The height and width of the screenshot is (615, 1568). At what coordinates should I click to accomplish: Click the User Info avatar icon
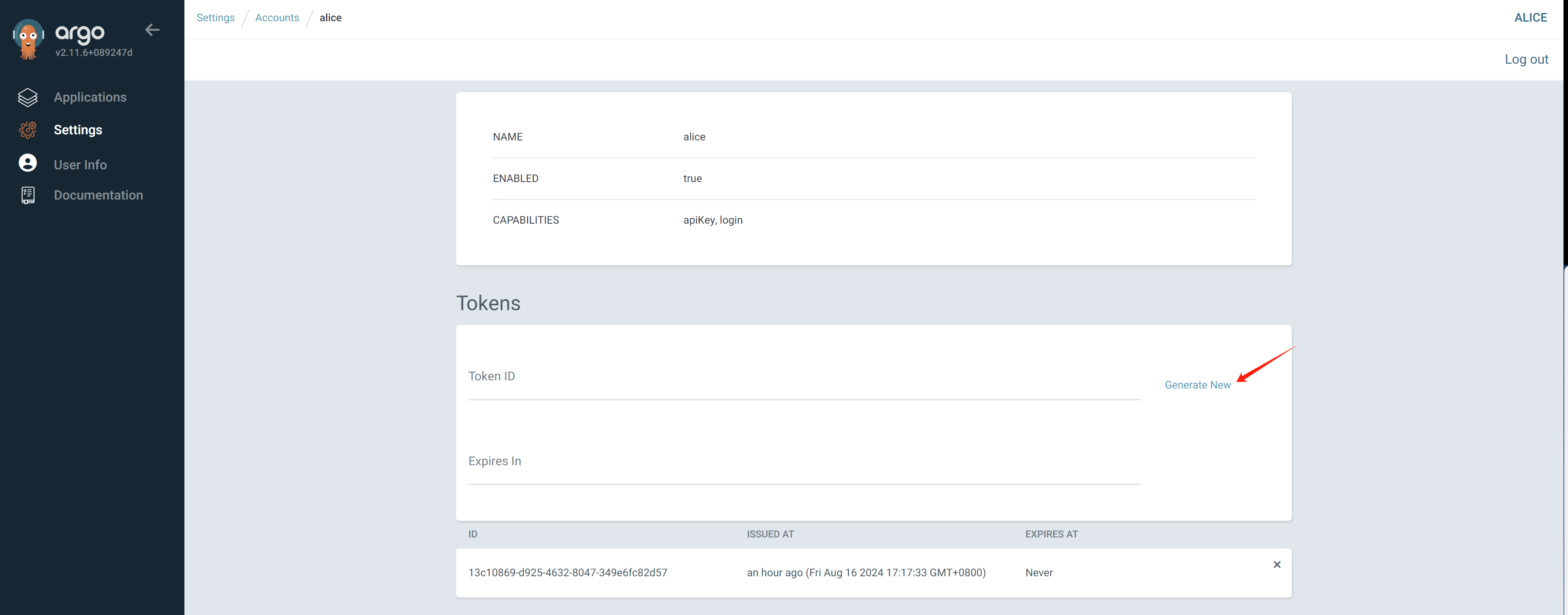(28, 163)
